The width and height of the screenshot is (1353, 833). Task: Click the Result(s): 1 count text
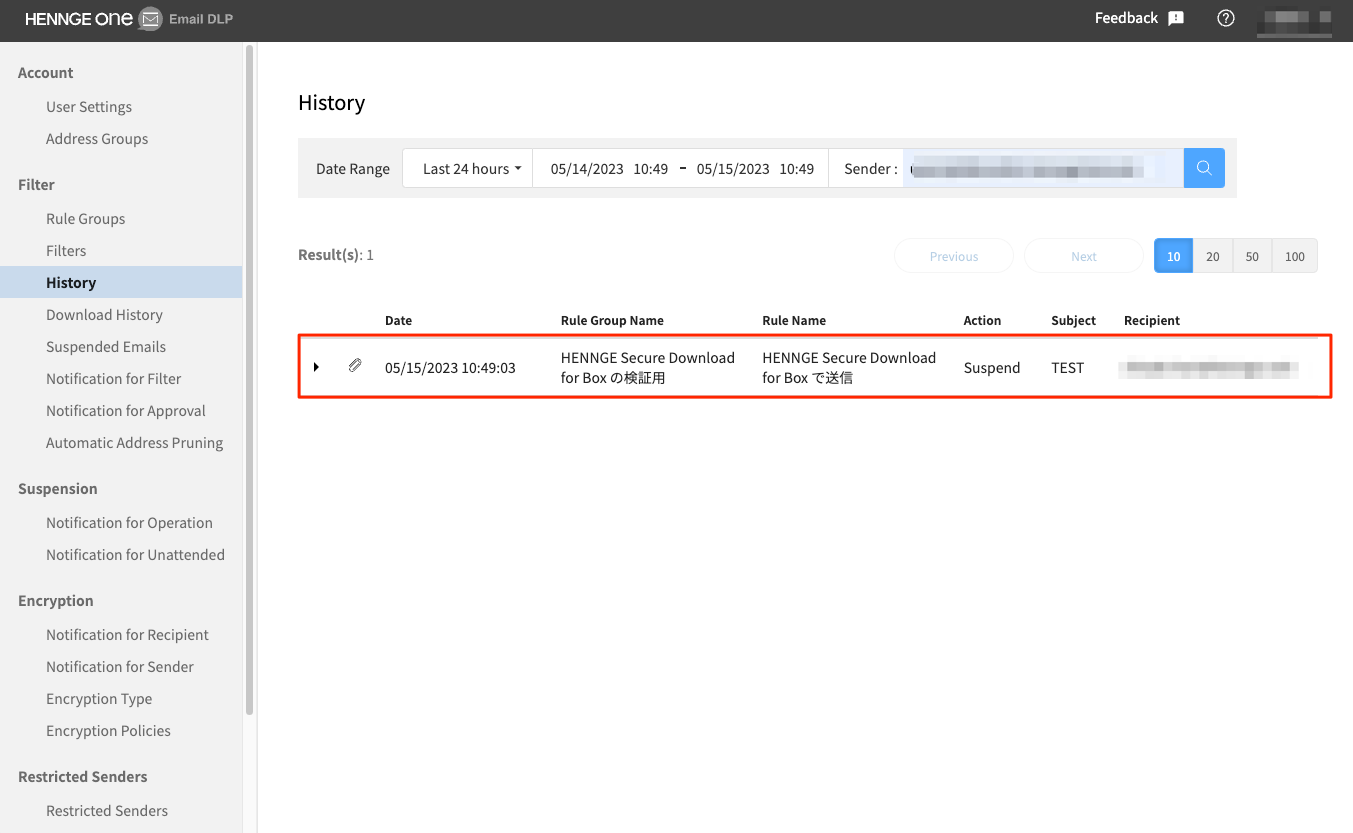point(336,255)
